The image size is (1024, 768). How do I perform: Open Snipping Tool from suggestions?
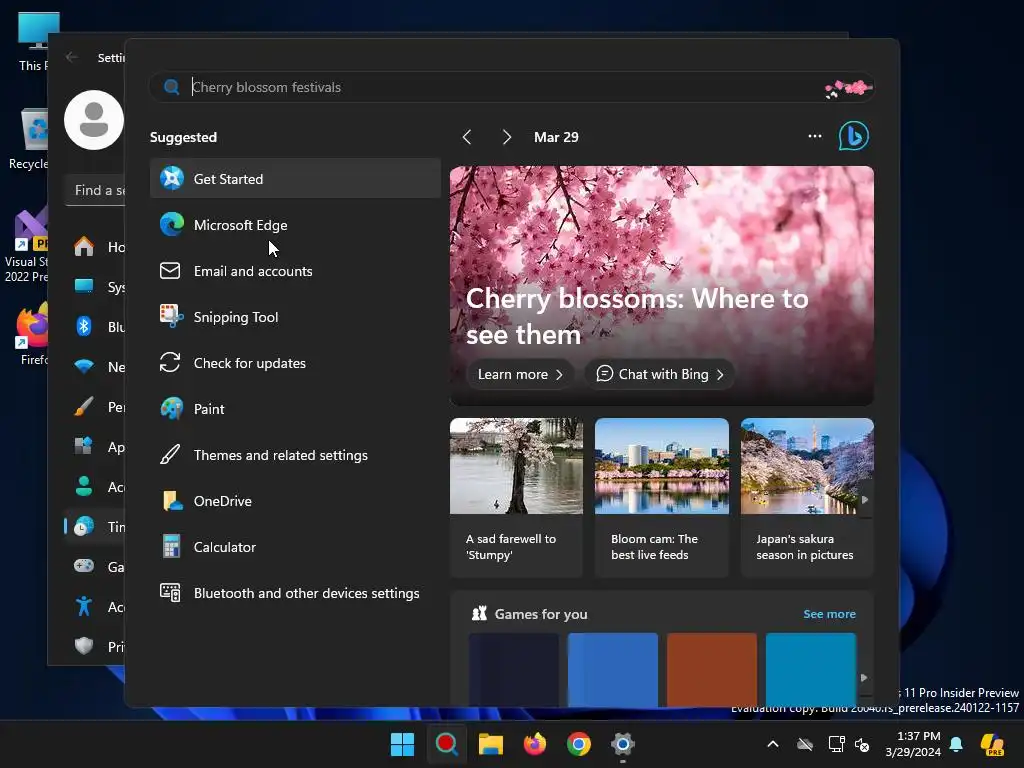[x=295, y=317]
